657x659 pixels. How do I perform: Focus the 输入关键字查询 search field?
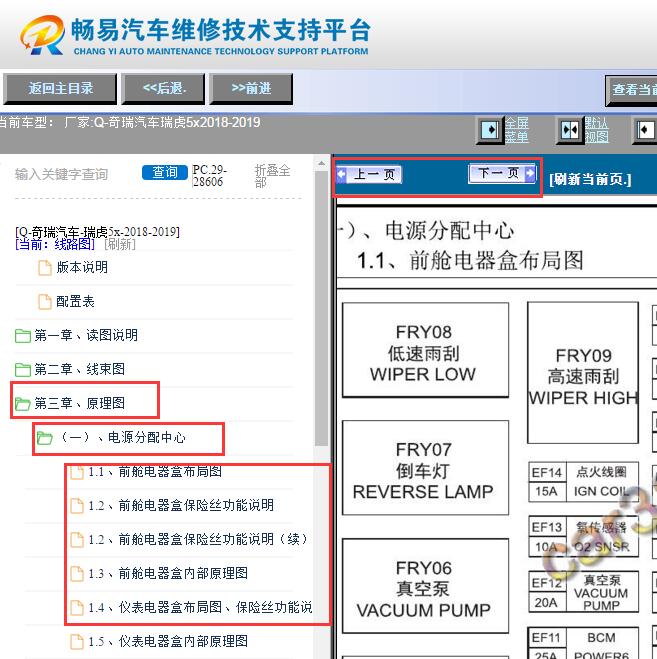coord(61,174)
